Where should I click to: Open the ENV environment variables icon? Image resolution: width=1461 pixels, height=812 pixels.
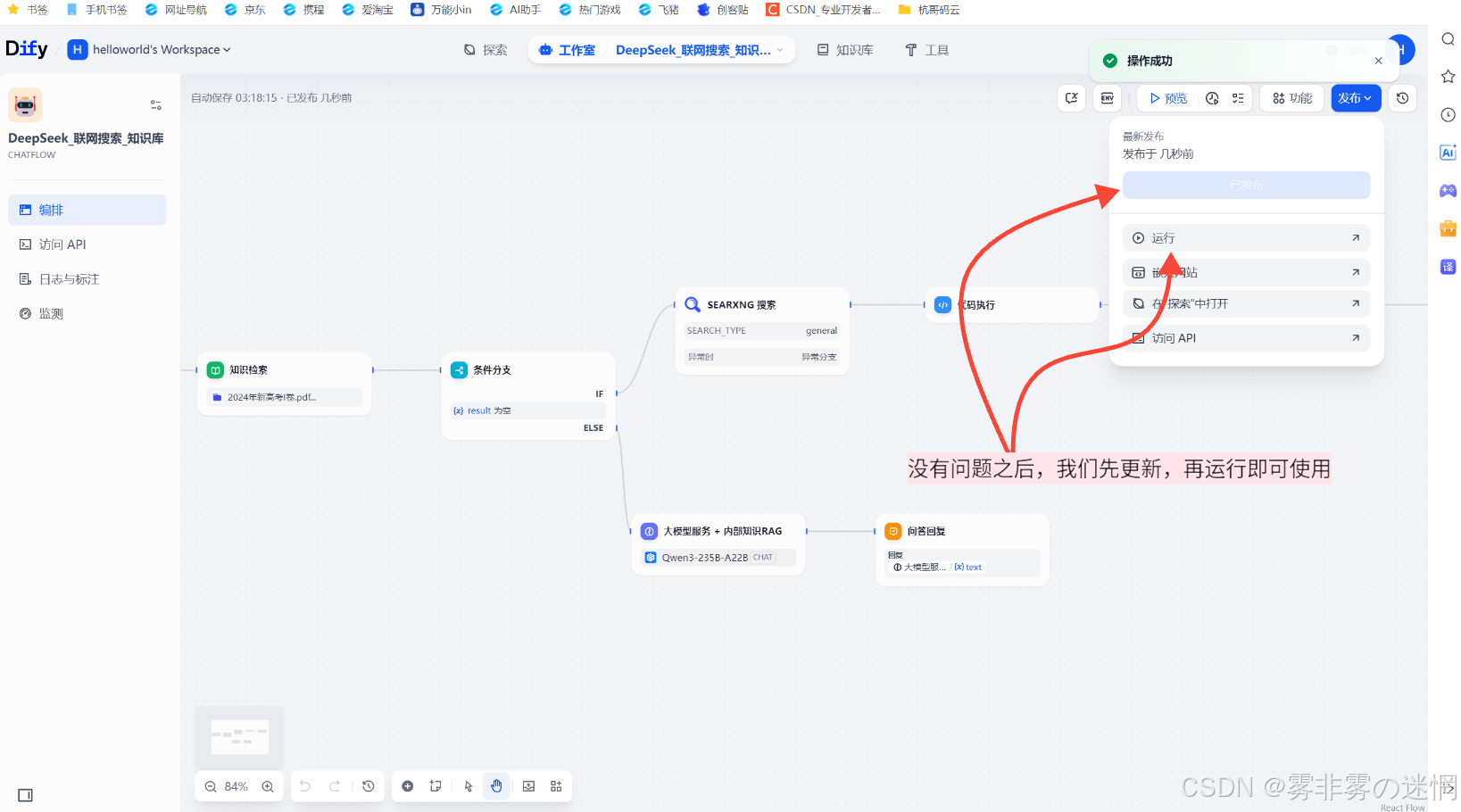click(1108, 98)
